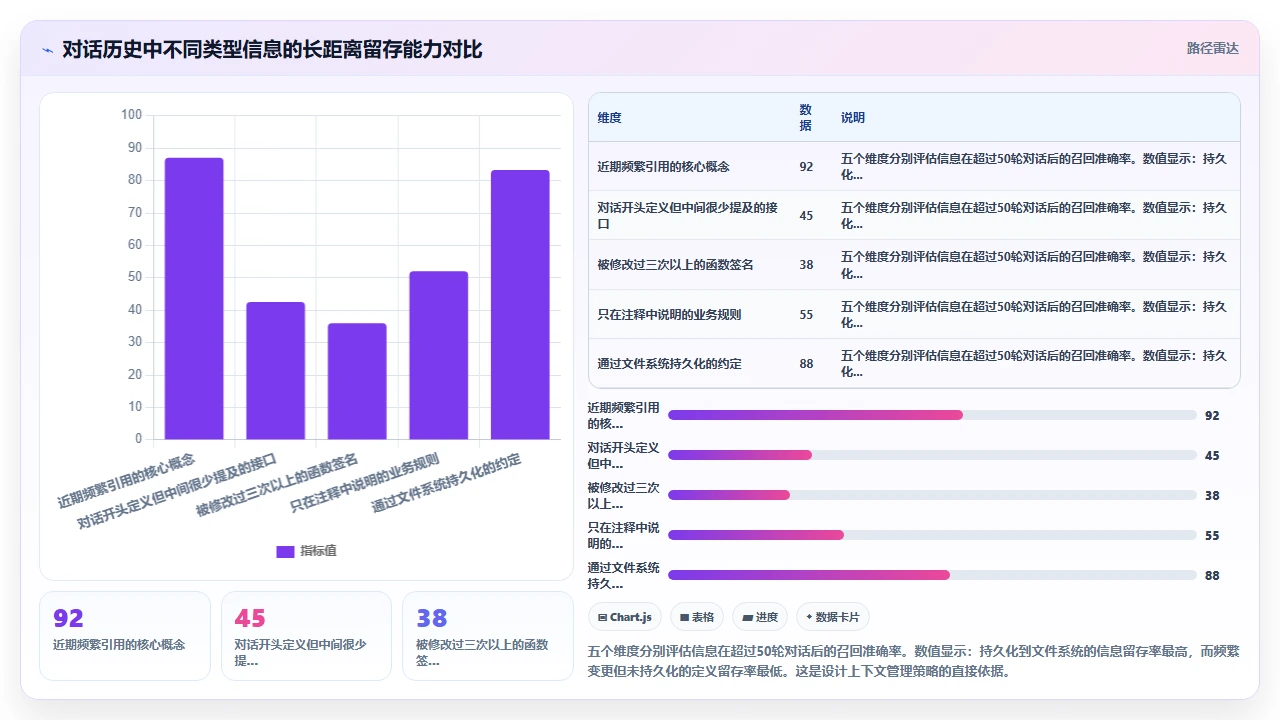Click progress label 近期频繁引用的核…
The image size is (1280, 720).
pyautogui.click(x=623, y=415)
